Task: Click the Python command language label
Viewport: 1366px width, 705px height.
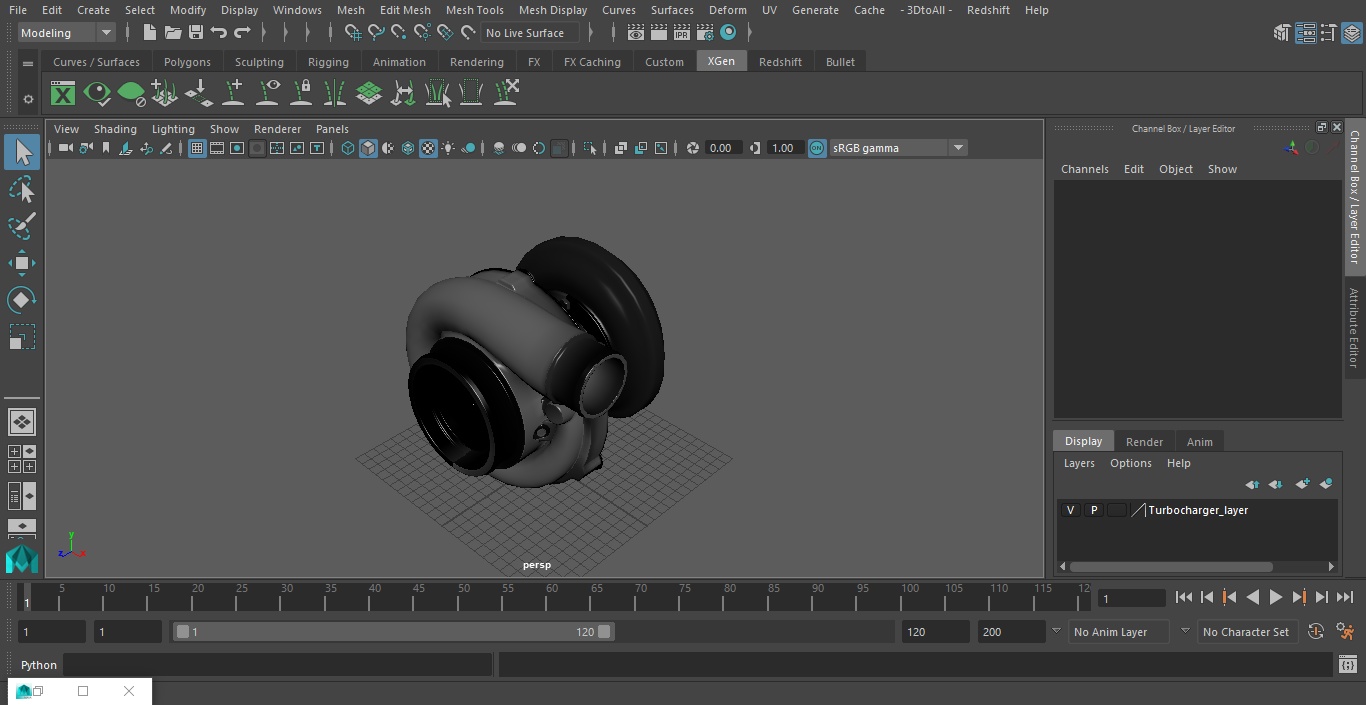Action: pos(39,665)
